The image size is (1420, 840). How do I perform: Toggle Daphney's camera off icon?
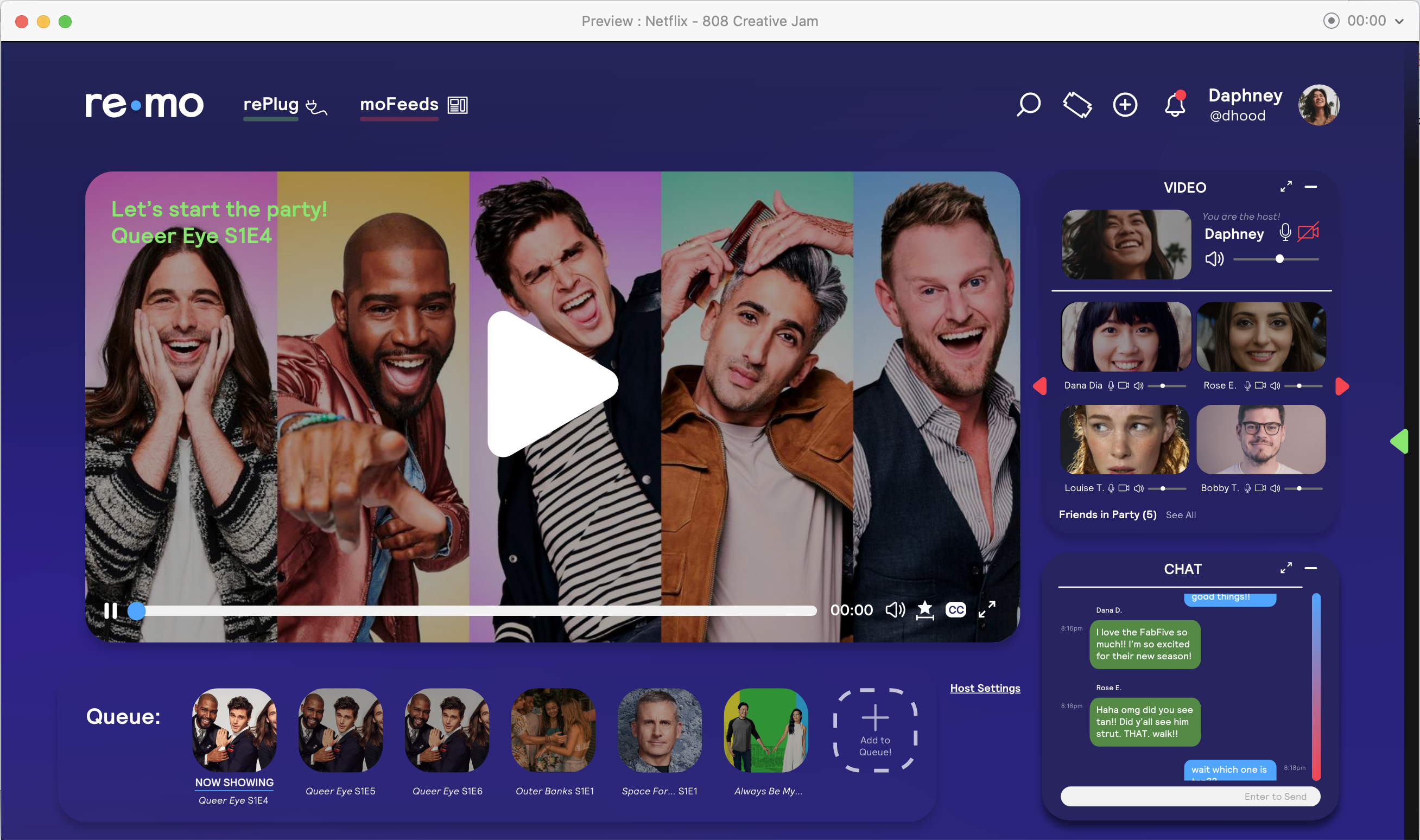(1308, 232)
